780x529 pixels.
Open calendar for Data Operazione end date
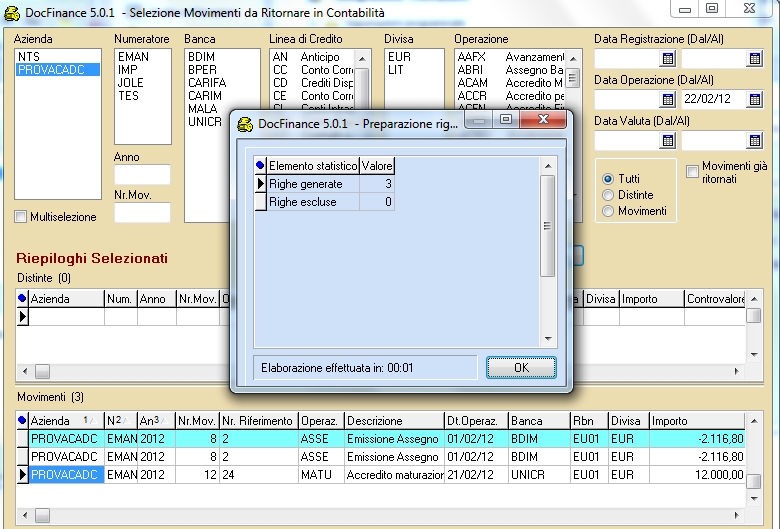pos(755,100)
